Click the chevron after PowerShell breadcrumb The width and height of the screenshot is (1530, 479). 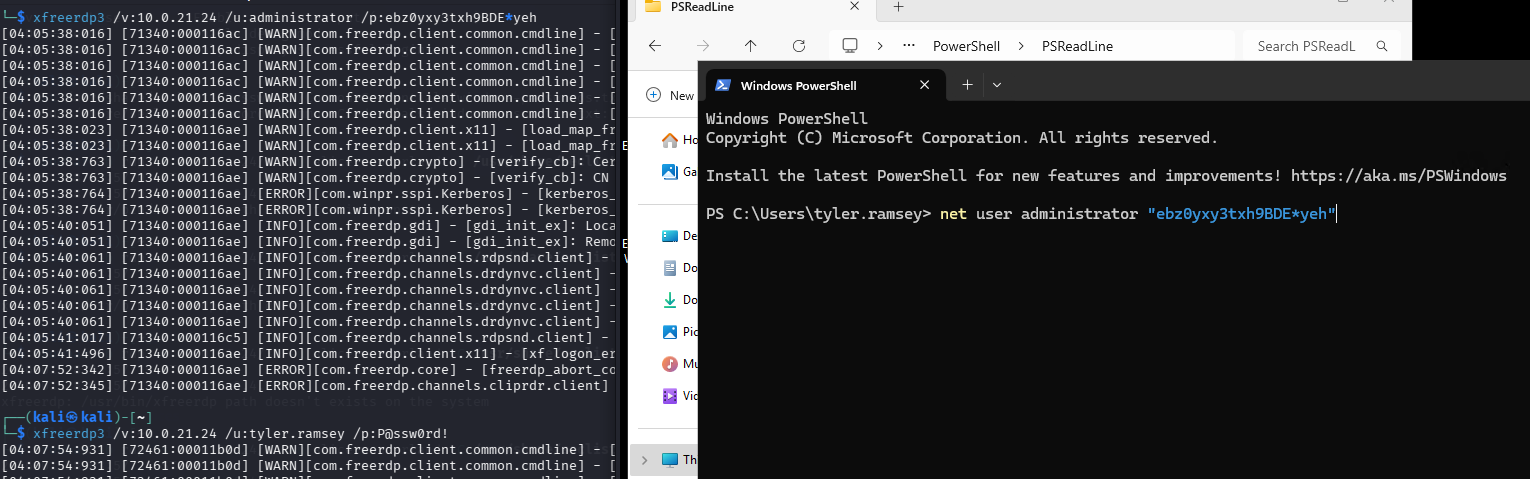pos(1021,46)
